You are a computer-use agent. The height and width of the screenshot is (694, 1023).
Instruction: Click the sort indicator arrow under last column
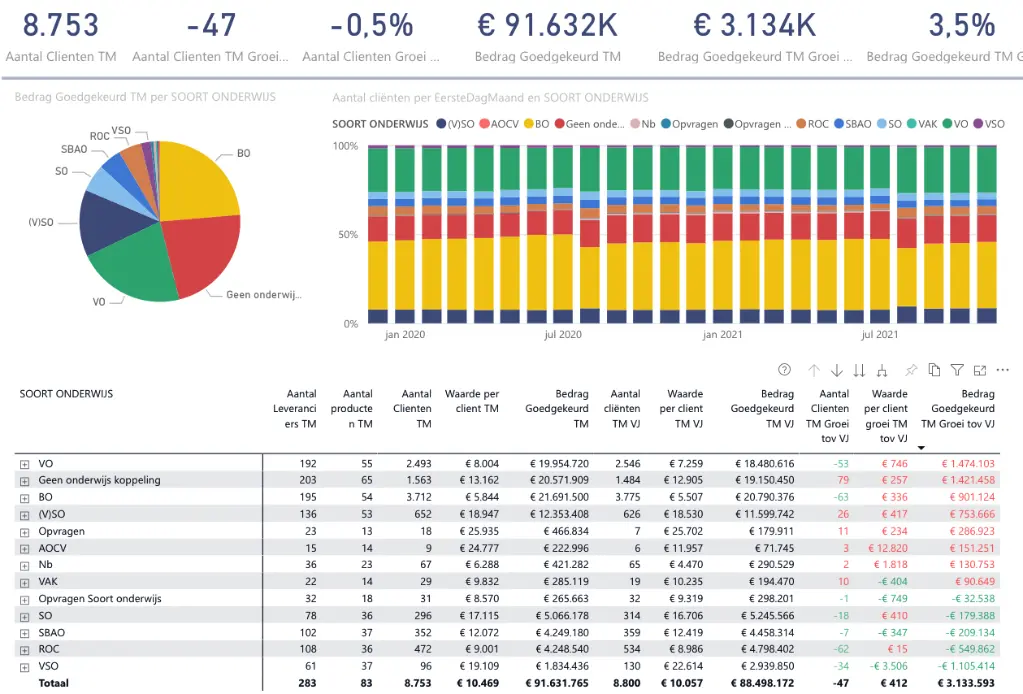[921, 447]
